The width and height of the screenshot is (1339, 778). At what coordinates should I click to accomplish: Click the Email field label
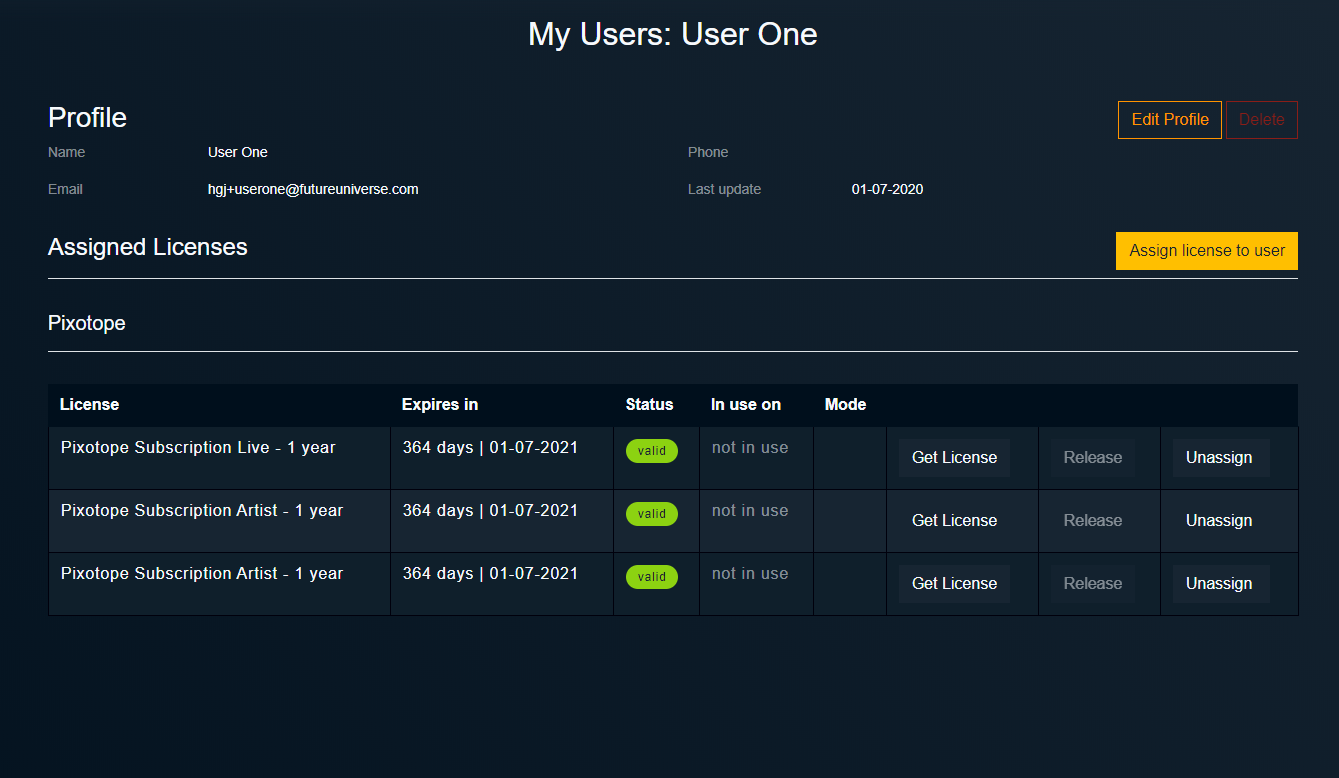pos(65,189)
